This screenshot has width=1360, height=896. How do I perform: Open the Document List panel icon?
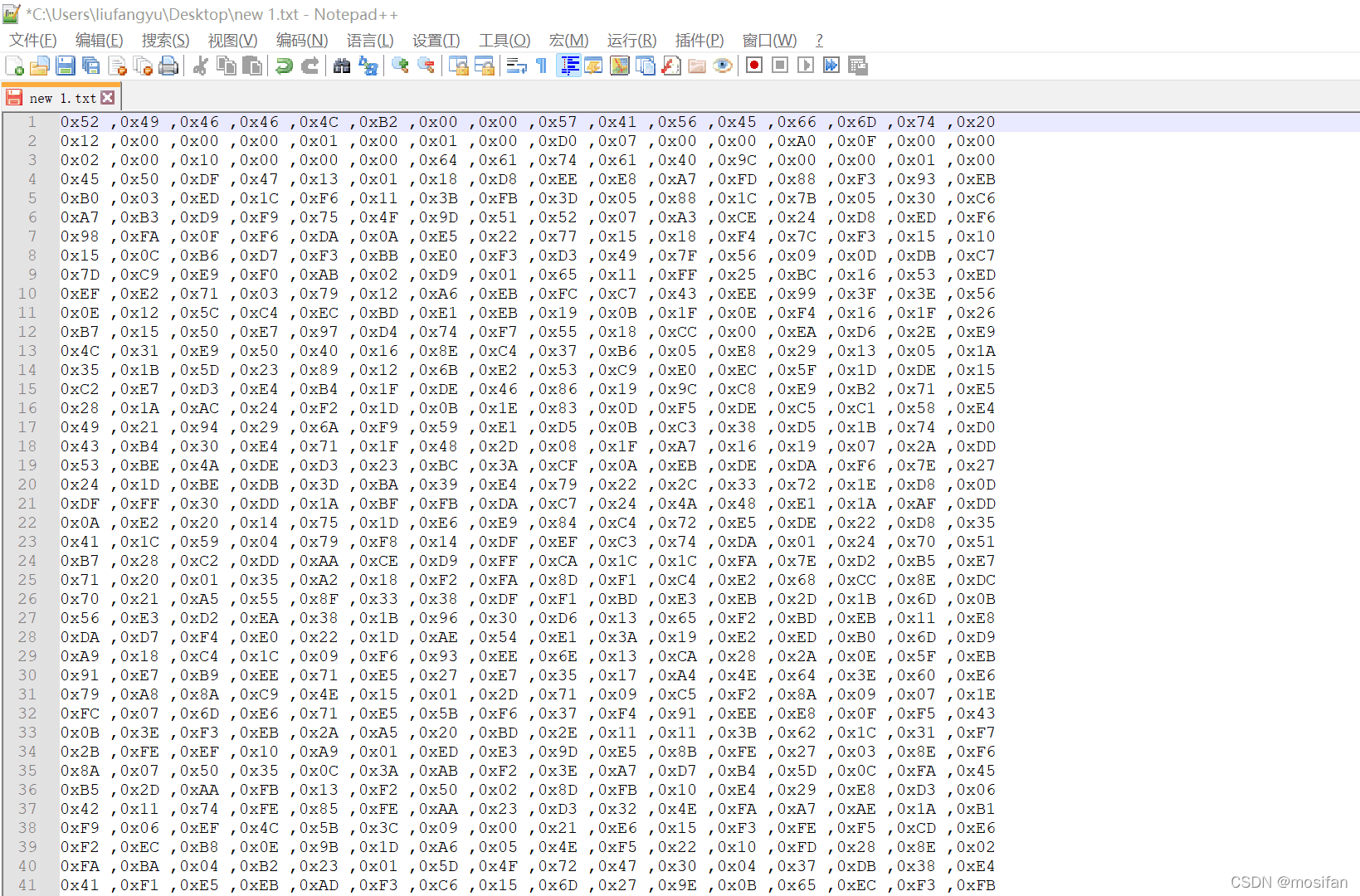[x=645, y=66]
